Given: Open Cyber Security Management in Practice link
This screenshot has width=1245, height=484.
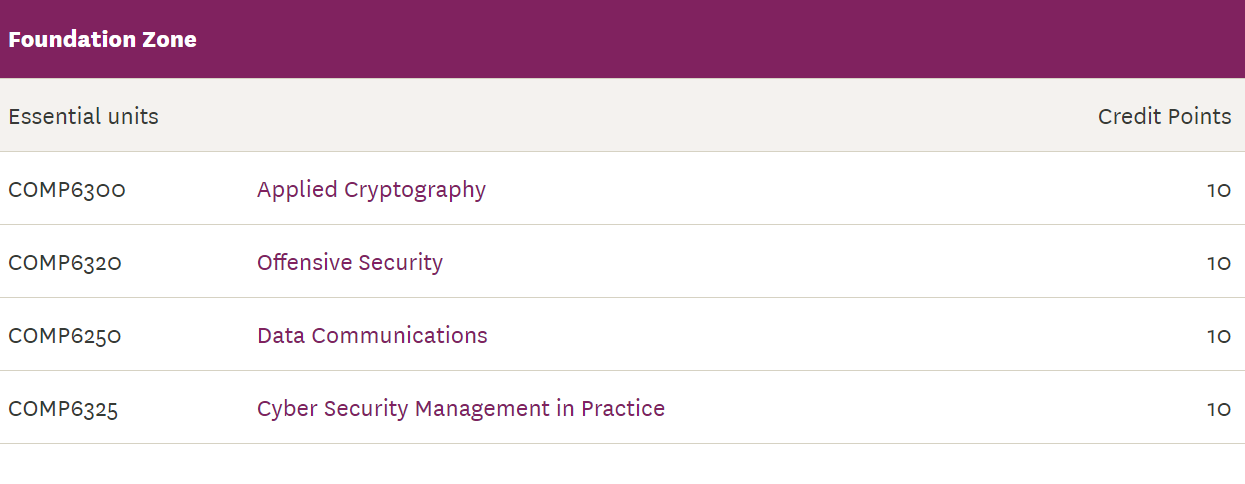Looking at the screenshot, I should [x=461, y=409].
